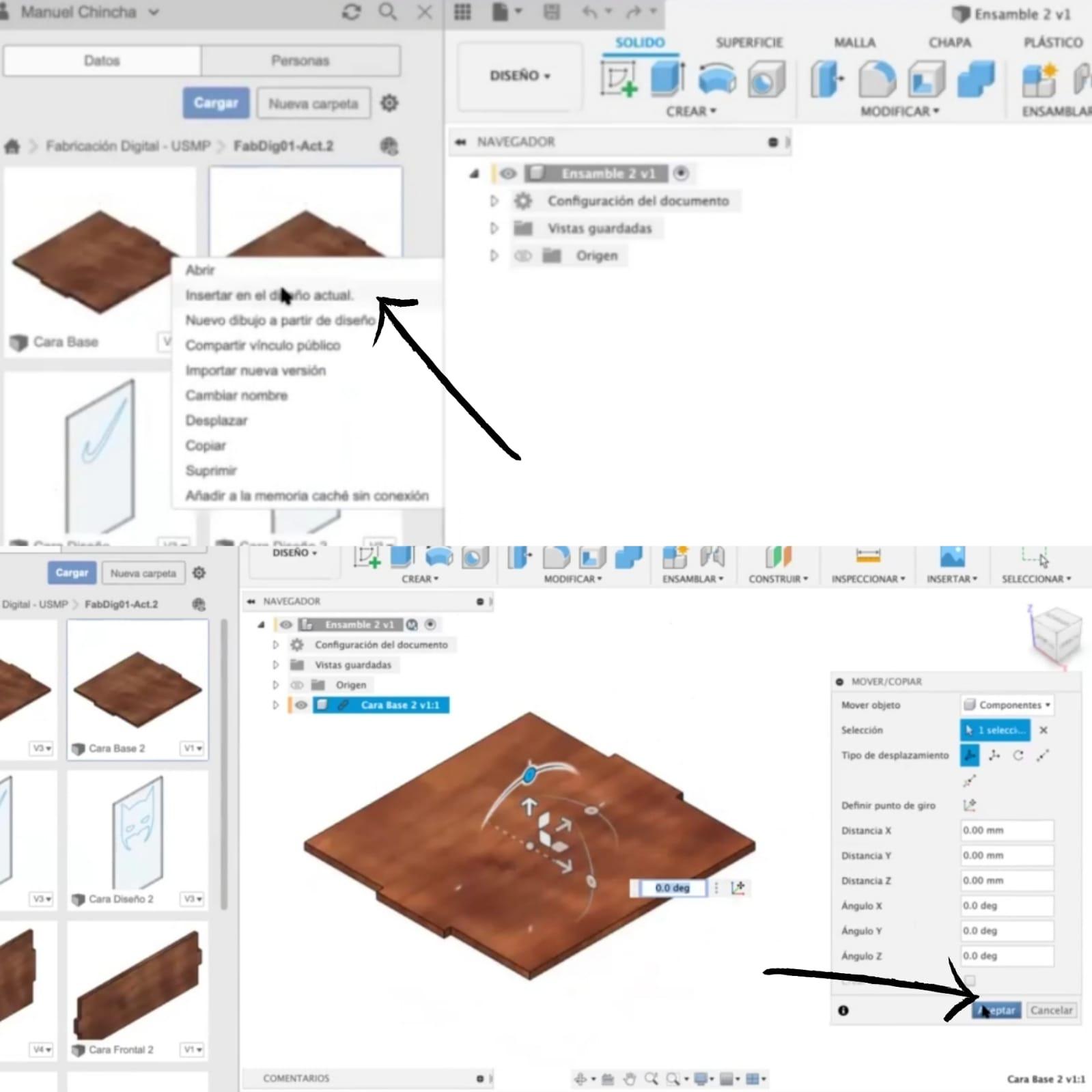Select the Hole tool in upper CREAR group
The image size is (1092, 1092).
pos(766,79)
